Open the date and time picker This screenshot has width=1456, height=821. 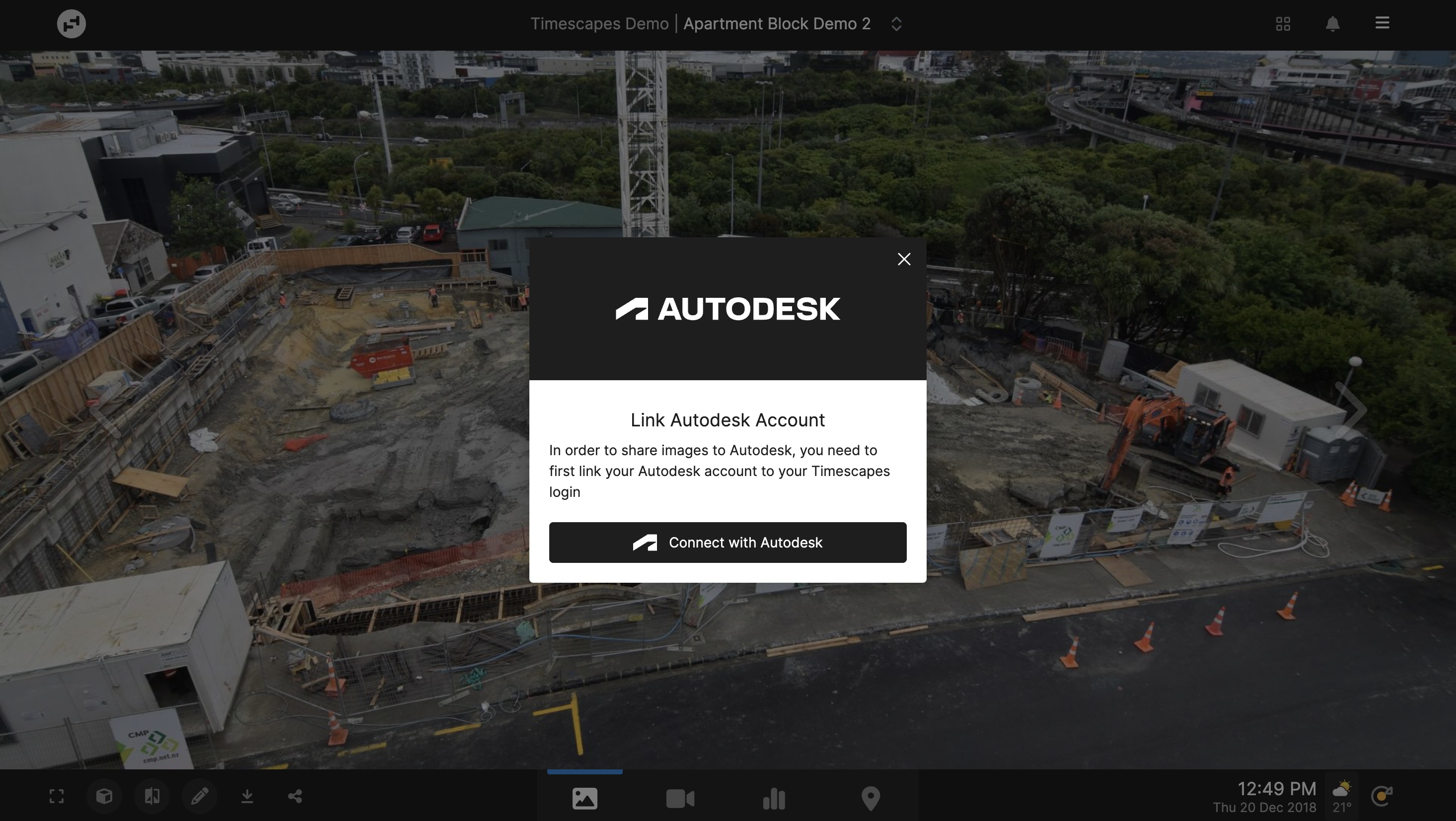point(1264,797)
